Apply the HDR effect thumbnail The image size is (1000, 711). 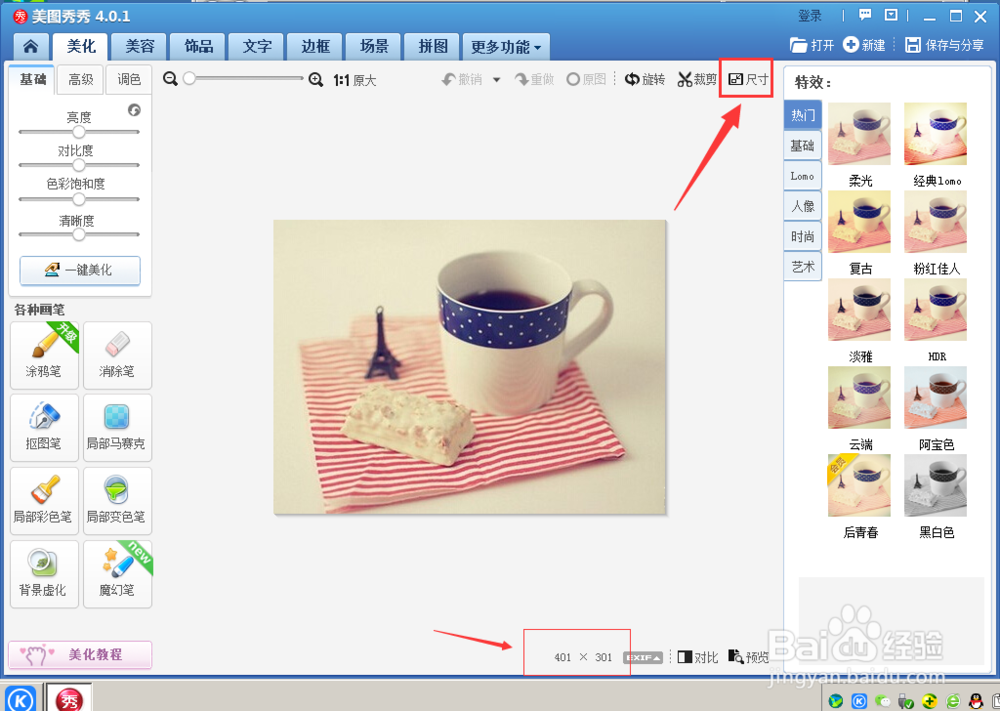[935, 309]
